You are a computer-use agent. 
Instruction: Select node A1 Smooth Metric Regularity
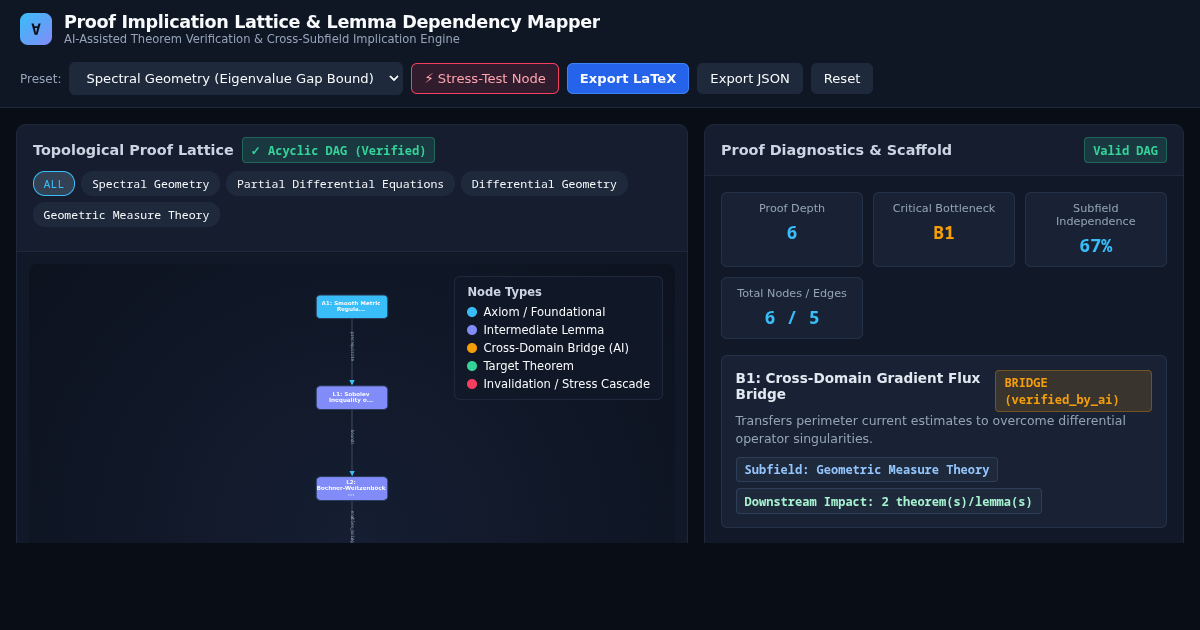click(x=352, y=307)
